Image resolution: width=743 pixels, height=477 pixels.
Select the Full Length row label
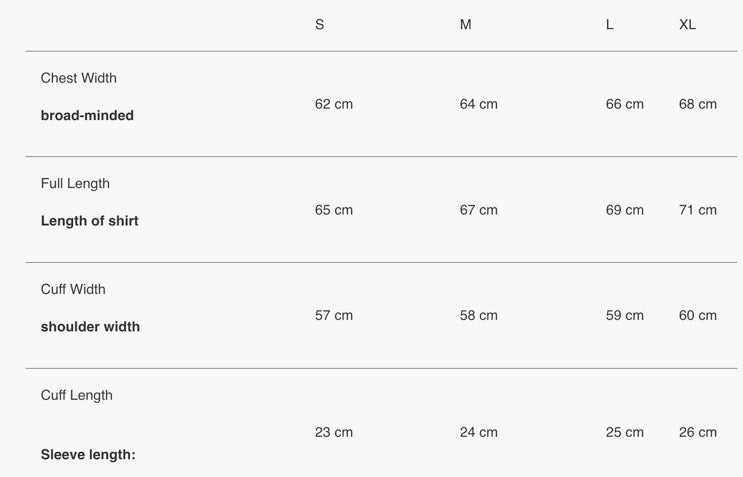tap(75, 184)
